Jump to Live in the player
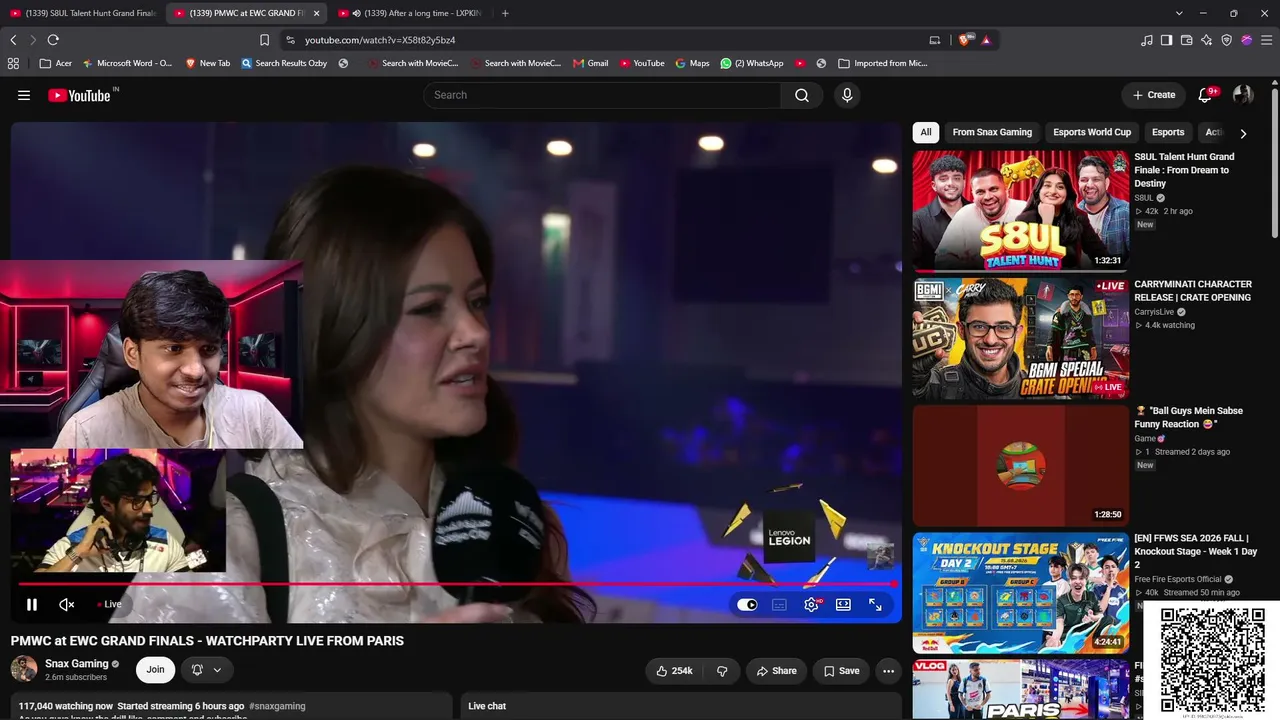 pos(109,604)
